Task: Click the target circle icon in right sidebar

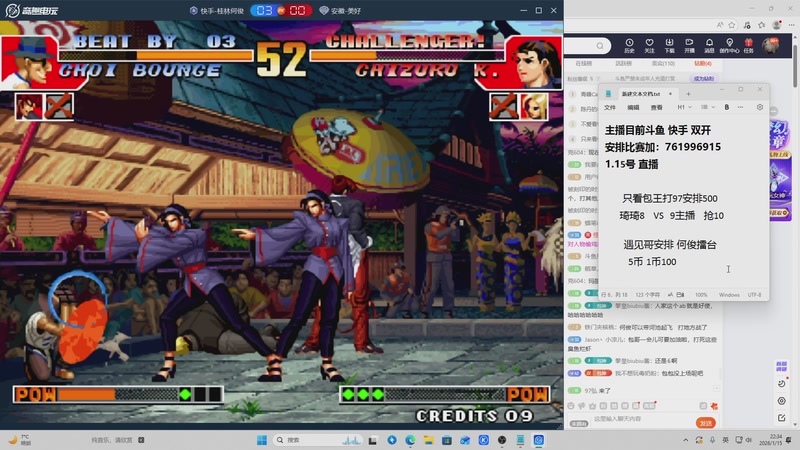Action: 782,401
